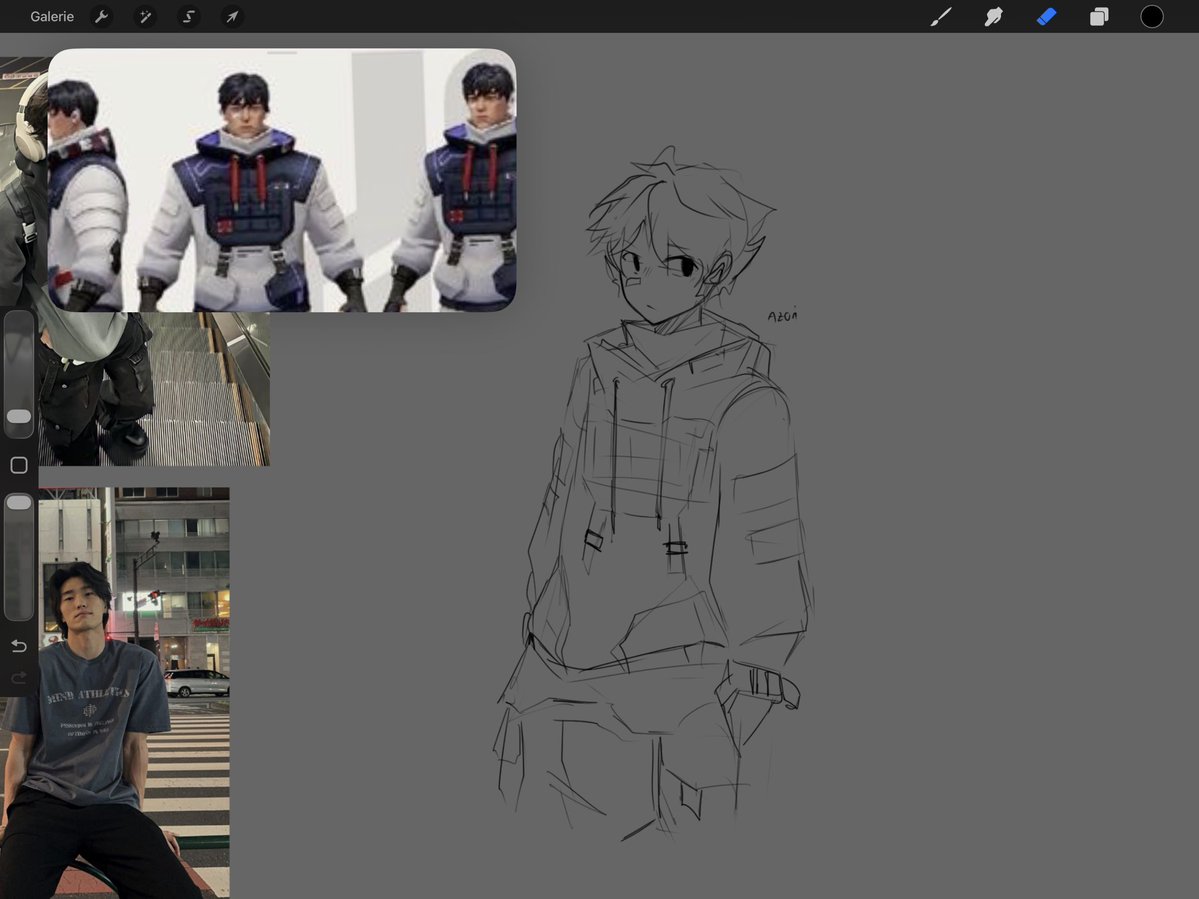Activate the Selection tool

coord(188,16)
